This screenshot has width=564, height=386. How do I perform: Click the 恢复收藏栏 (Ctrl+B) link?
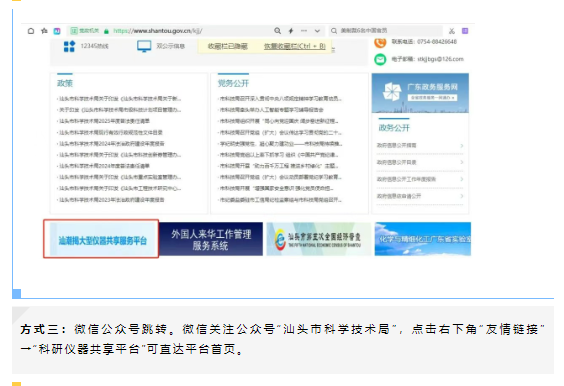(295, 46)
